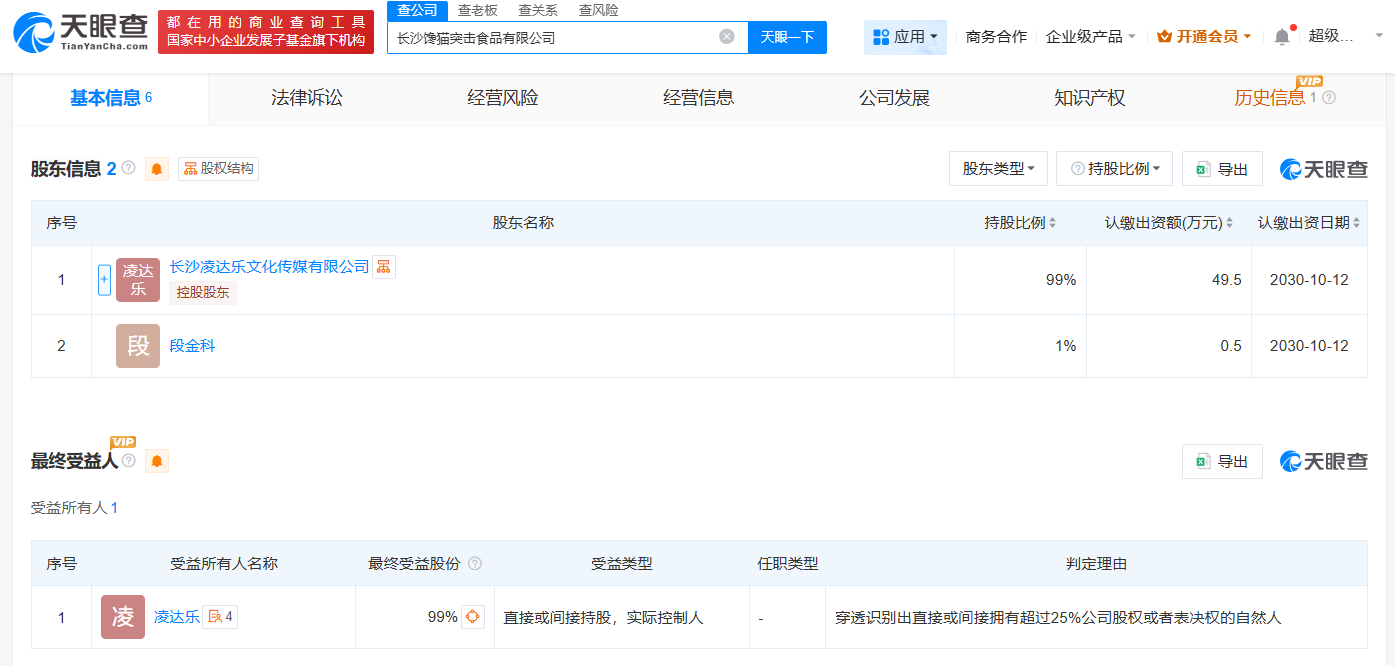Click the 股权结构 icon beside 长沙凌达乐文化传媒有限公司
The height and width of the screenshot is (666, 1395).
[x=383, y=266]
